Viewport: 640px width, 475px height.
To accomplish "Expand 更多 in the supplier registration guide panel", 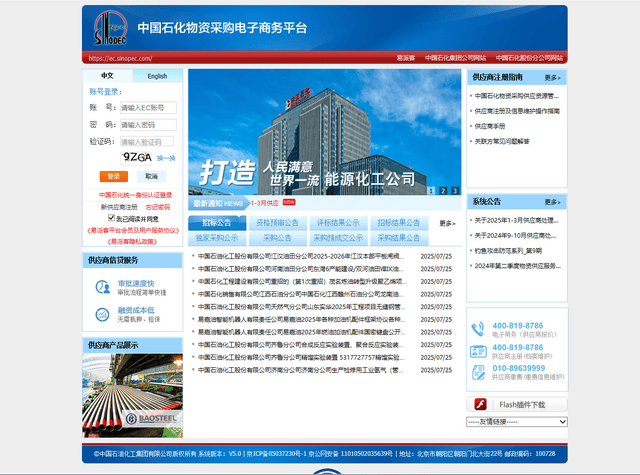I will (552, 77).
